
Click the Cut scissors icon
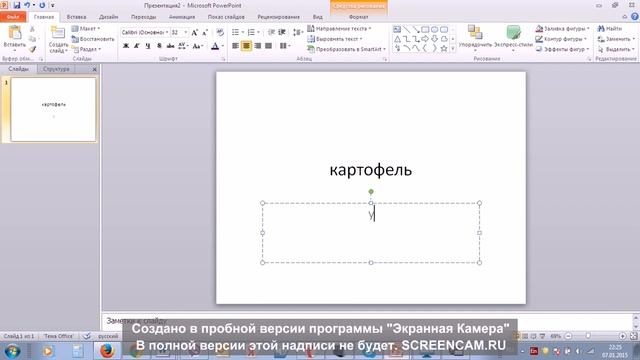[32, 29]
